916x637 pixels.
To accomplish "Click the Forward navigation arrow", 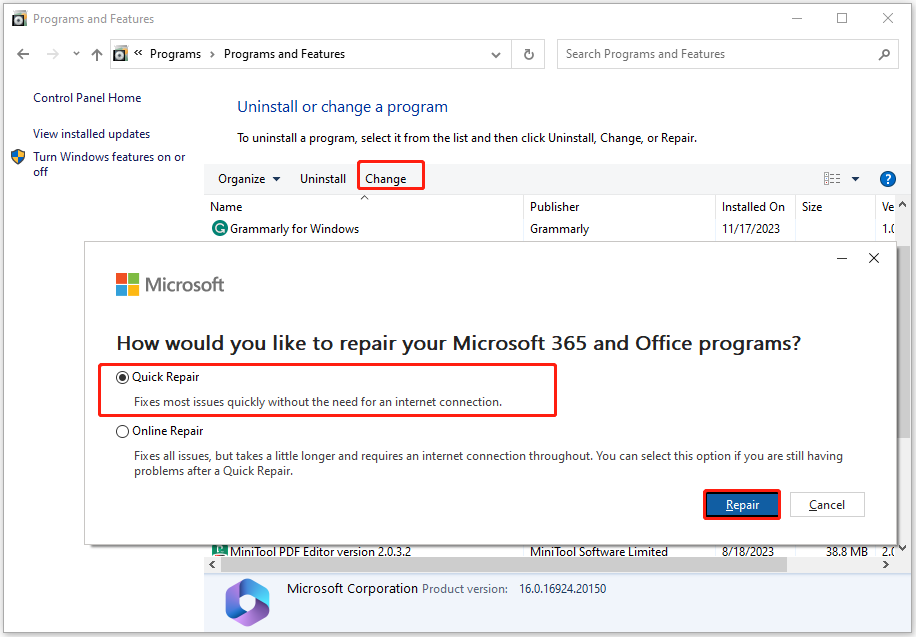I will 53,54.
